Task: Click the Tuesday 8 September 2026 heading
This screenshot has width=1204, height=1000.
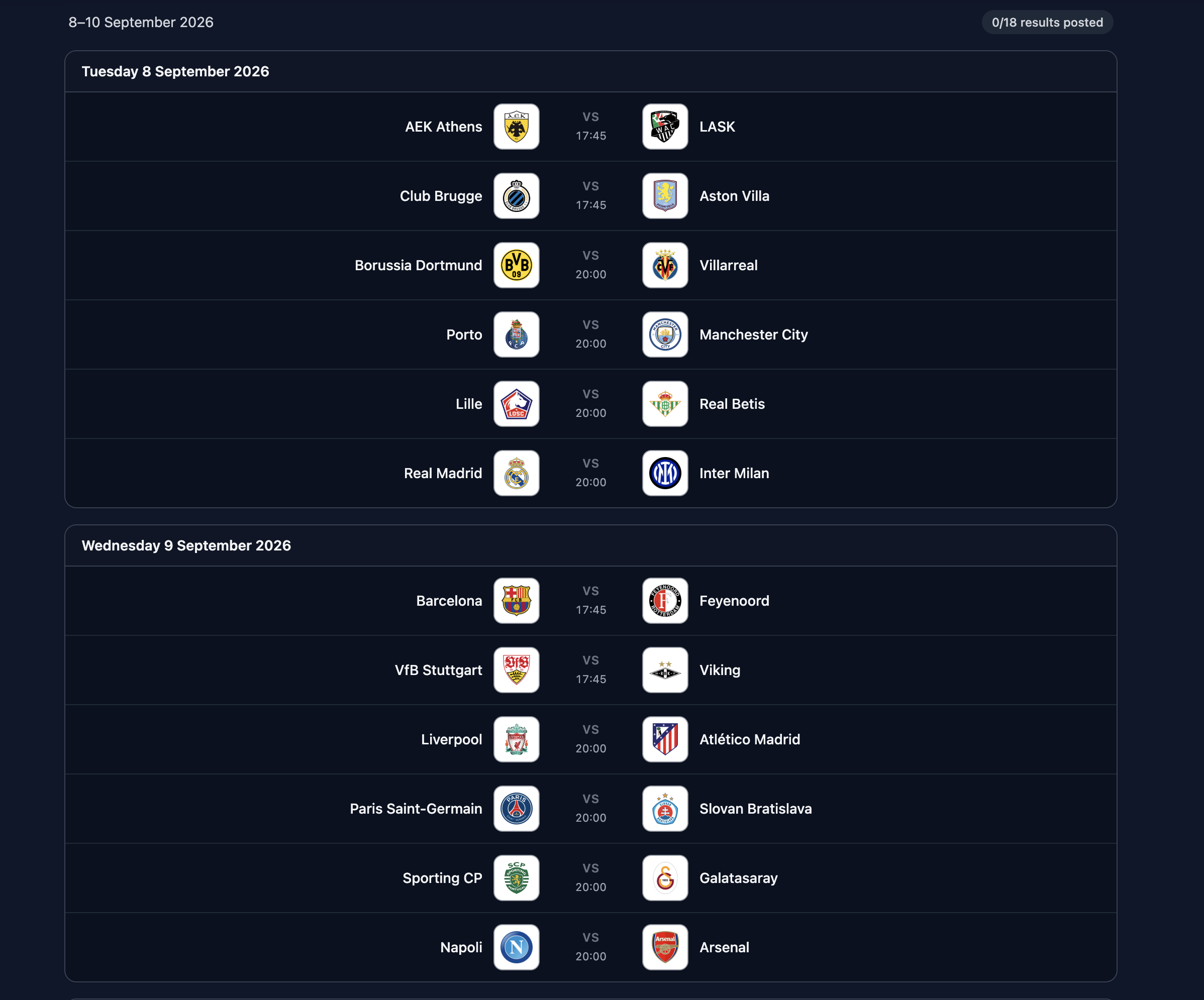Action: tap(175, 72)
